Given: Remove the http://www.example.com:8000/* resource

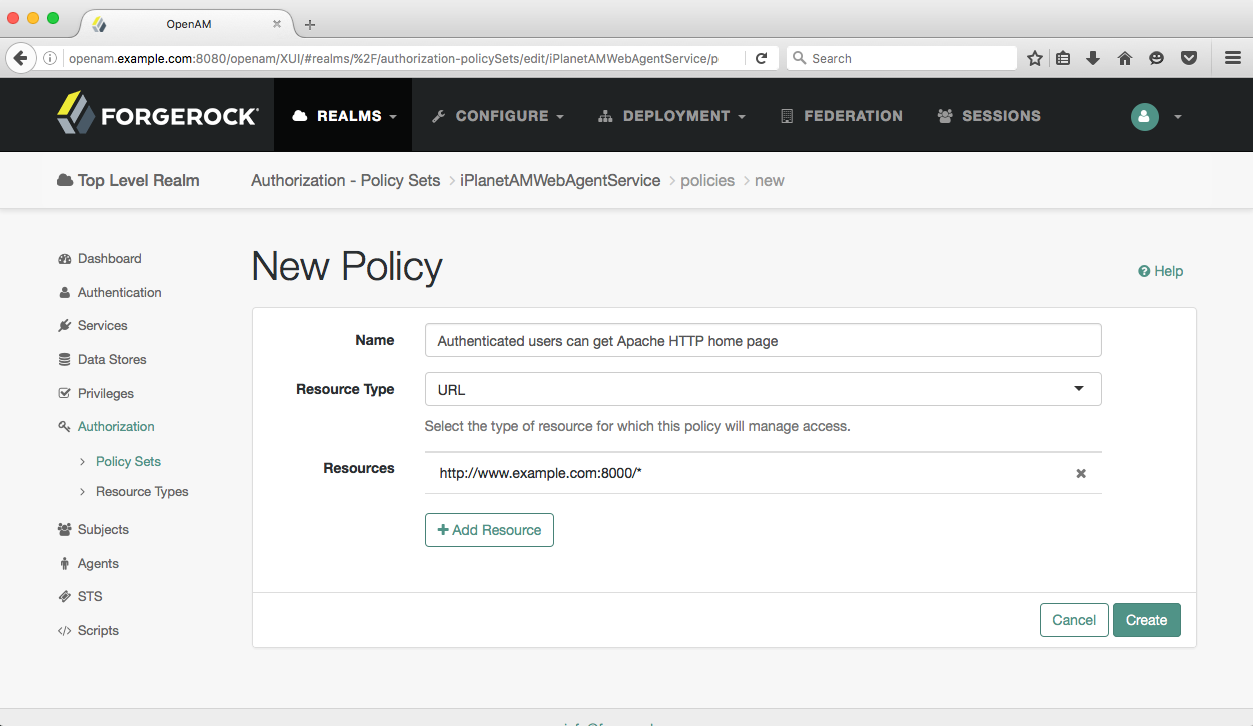Looking at the screenshot, I should (x=1081, y=474).
